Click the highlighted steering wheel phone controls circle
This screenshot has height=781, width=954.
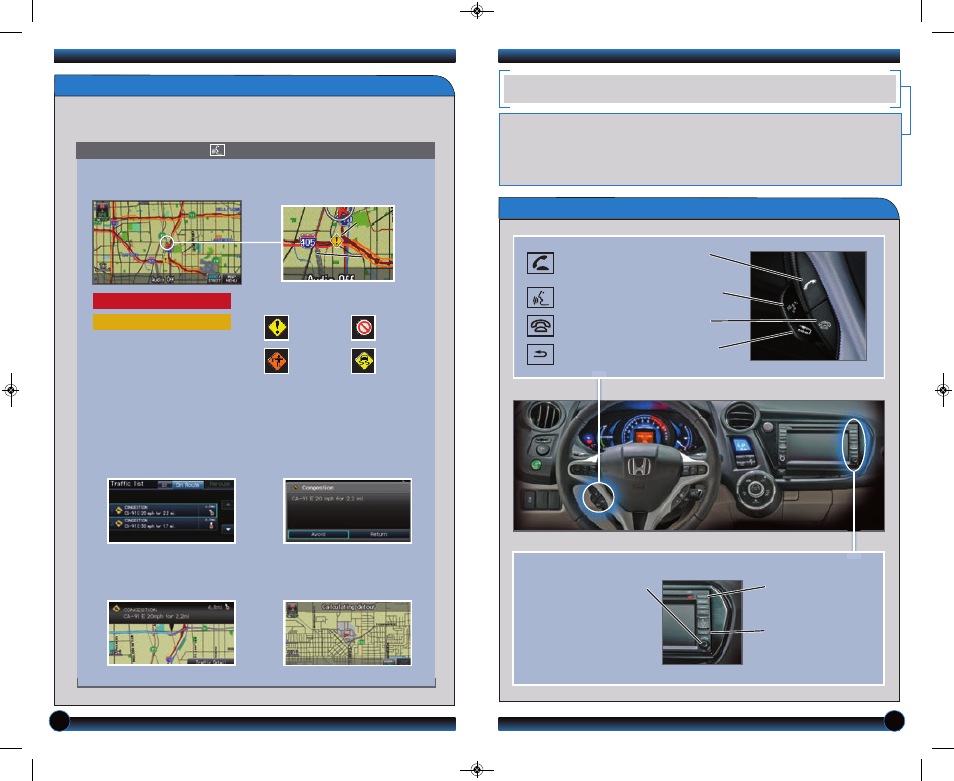coord(599,497)
